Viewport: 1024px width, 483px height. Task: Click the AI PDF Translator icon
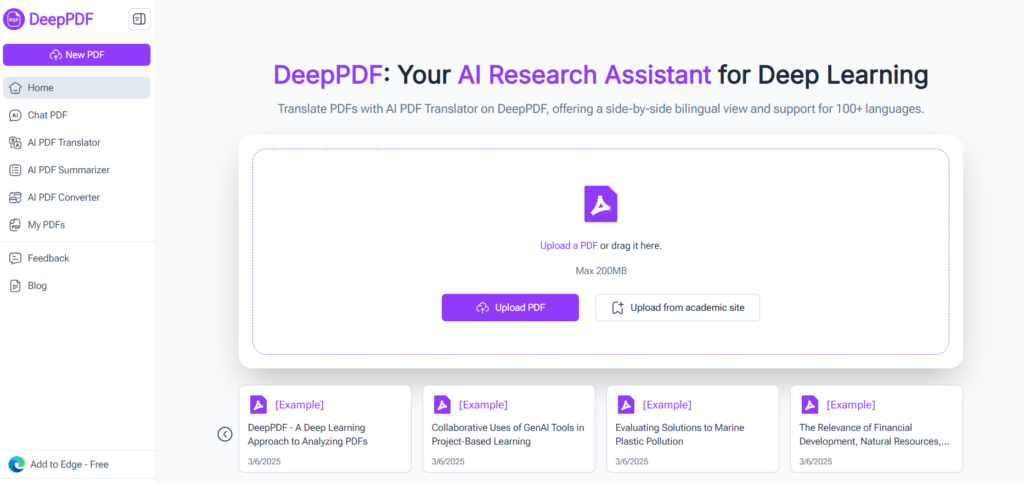(x=15, y=142)
